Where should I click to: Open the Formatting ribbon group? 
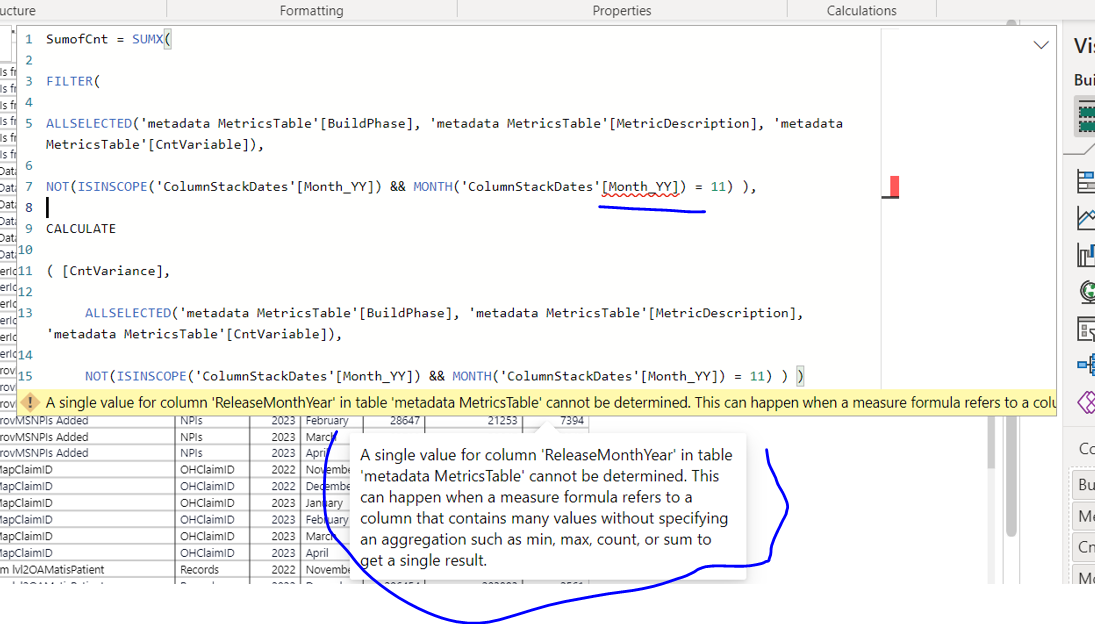coord(311,10)
